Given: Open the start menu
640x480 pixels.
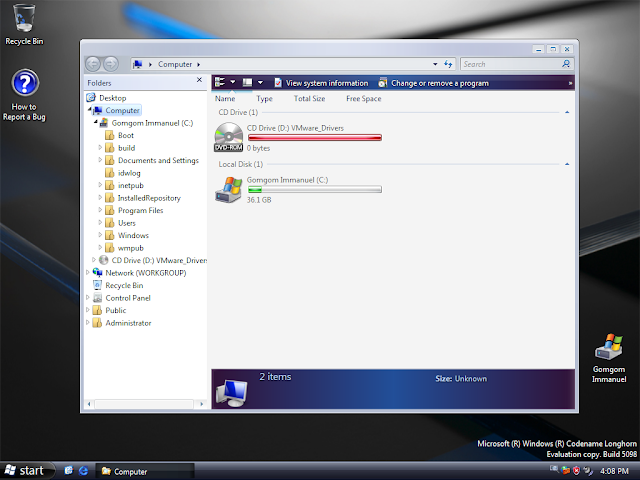Looking at the screenshot, I should 27,471.
